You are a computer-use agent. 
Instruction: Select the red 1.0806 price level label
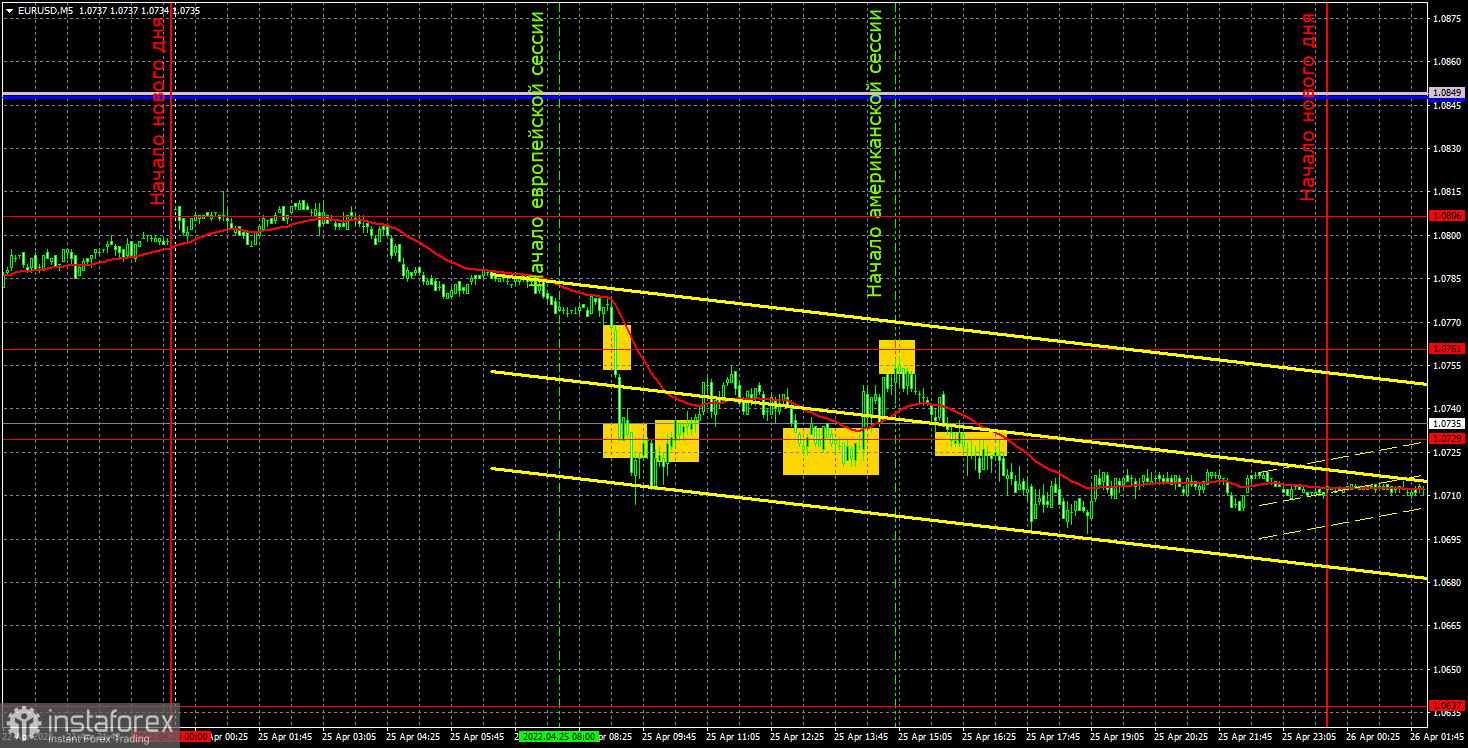(1447, 216)
